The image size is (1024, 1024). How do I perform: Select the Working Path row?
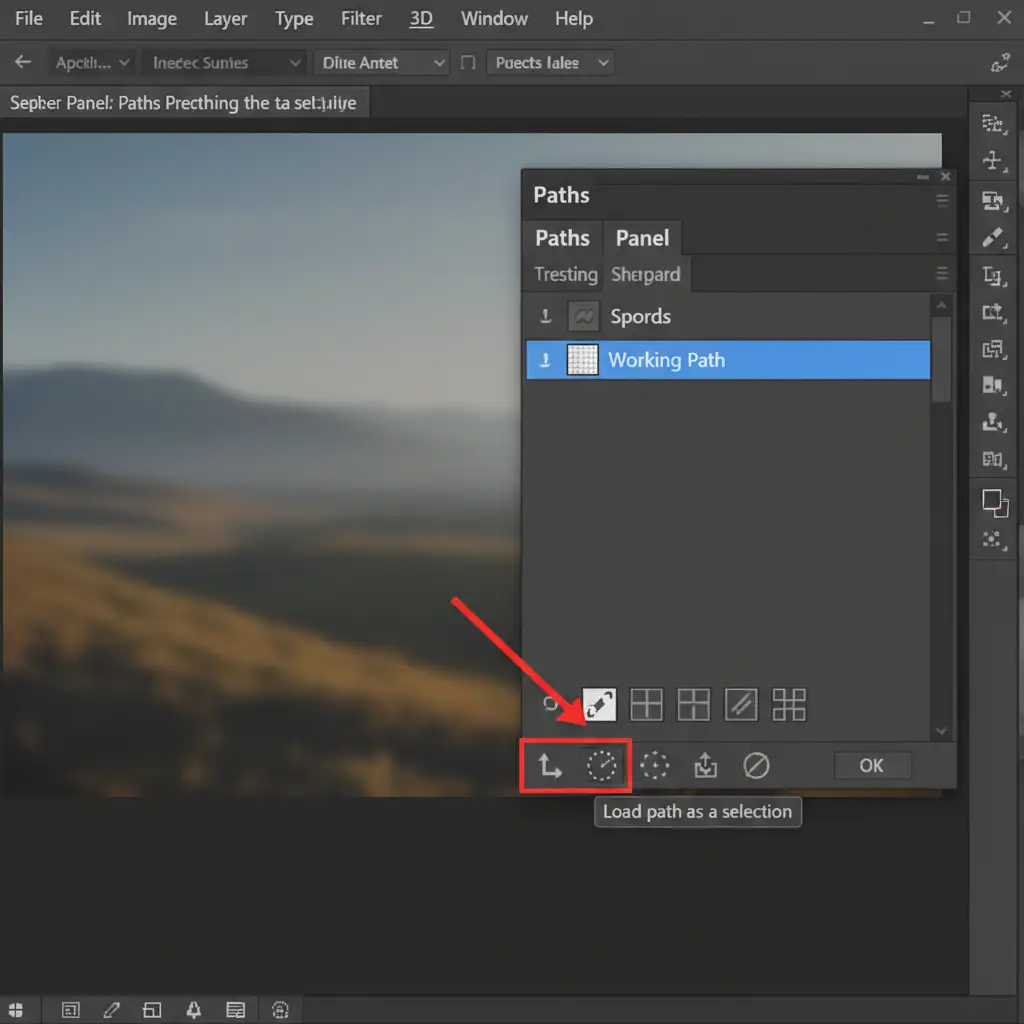728,360
